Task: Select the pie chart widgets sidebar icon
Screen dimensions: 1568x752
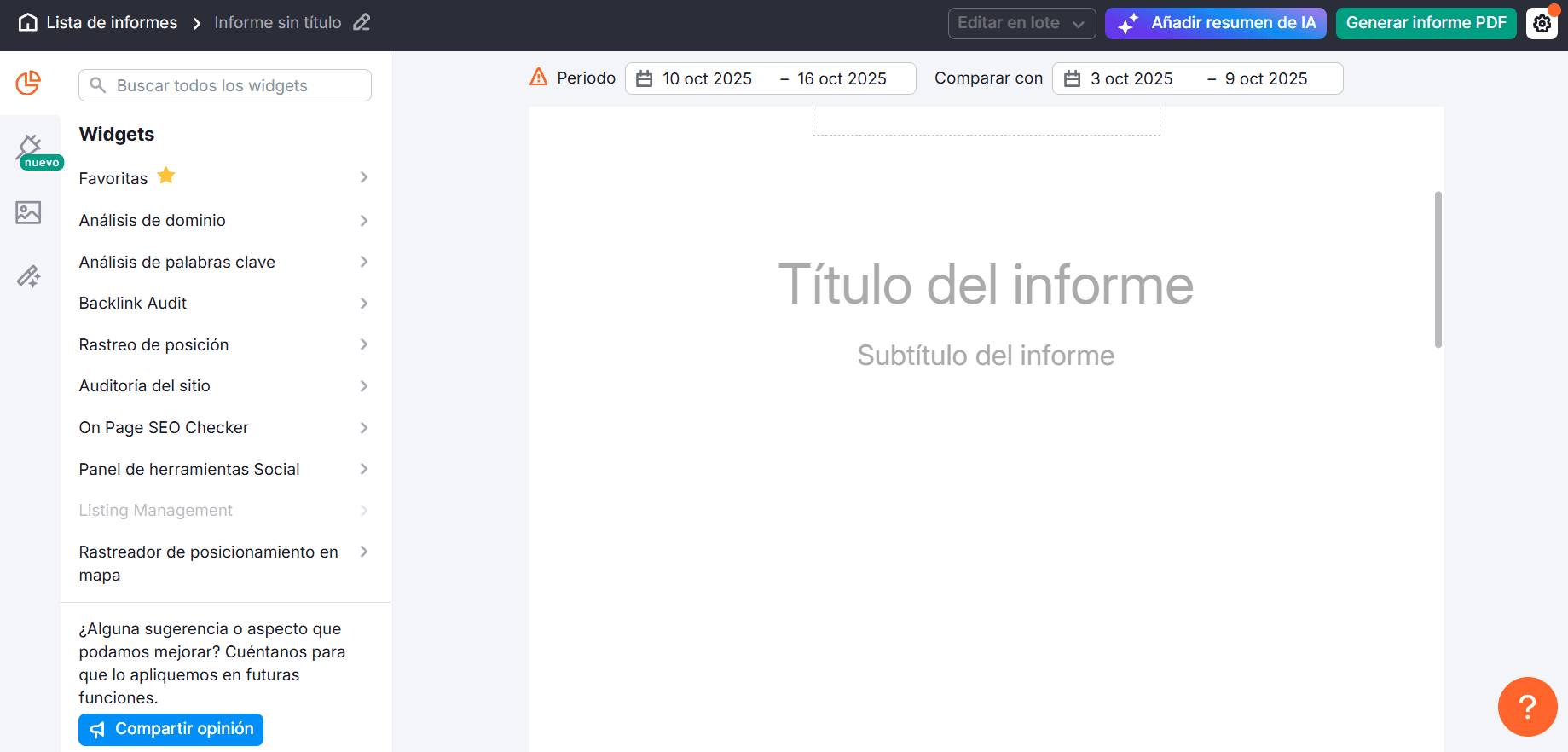Action: 28,84
